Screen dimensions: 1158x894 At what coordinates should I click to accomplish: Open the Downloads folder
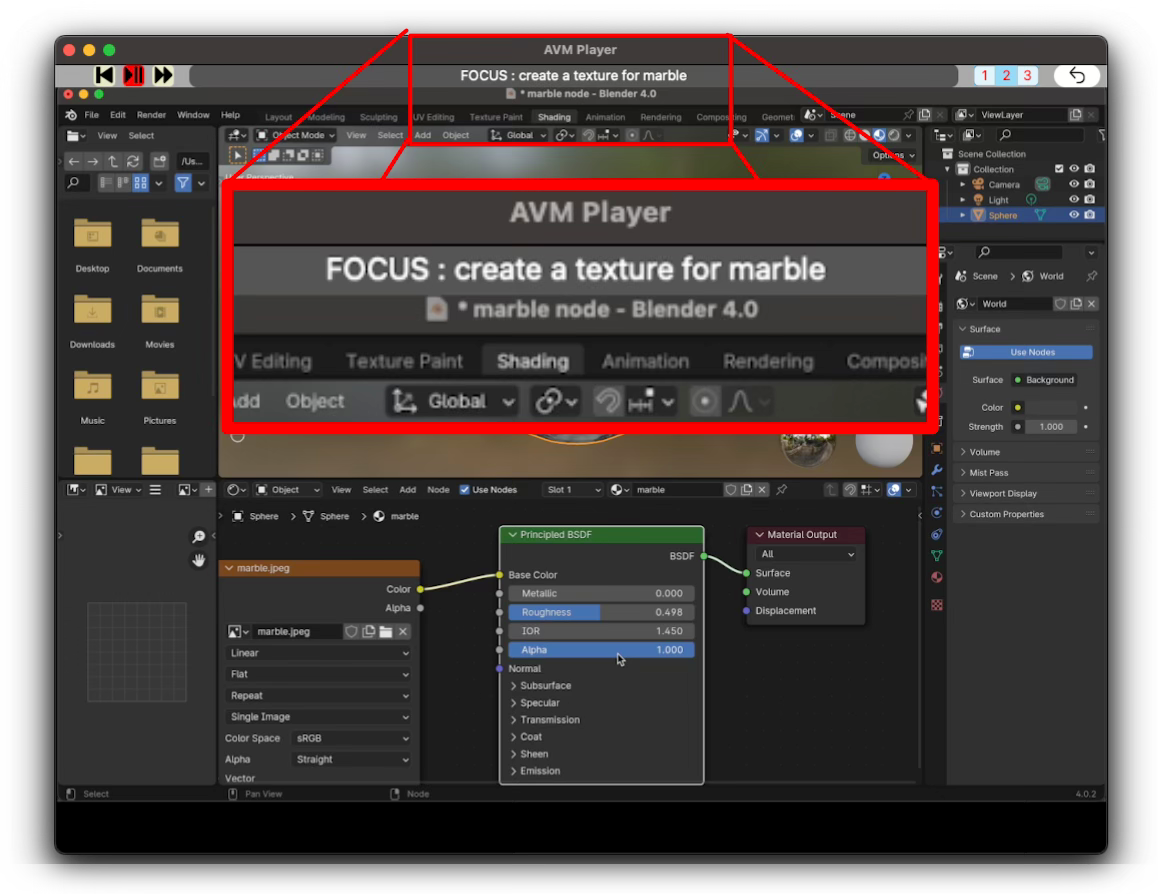coord(92,320)
